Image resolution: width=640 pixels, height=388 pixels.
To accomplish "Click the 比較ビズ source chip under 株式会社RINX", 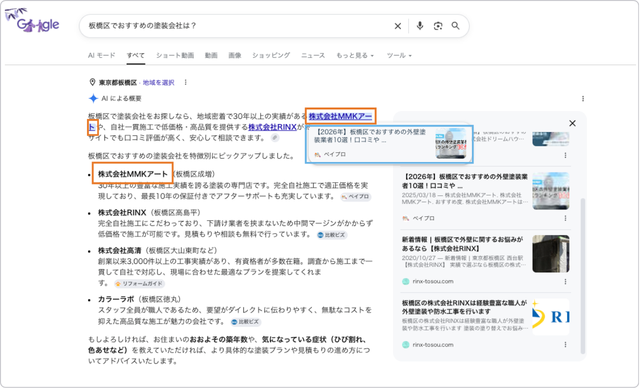I will pyautogui.click(x=332, y=235).
